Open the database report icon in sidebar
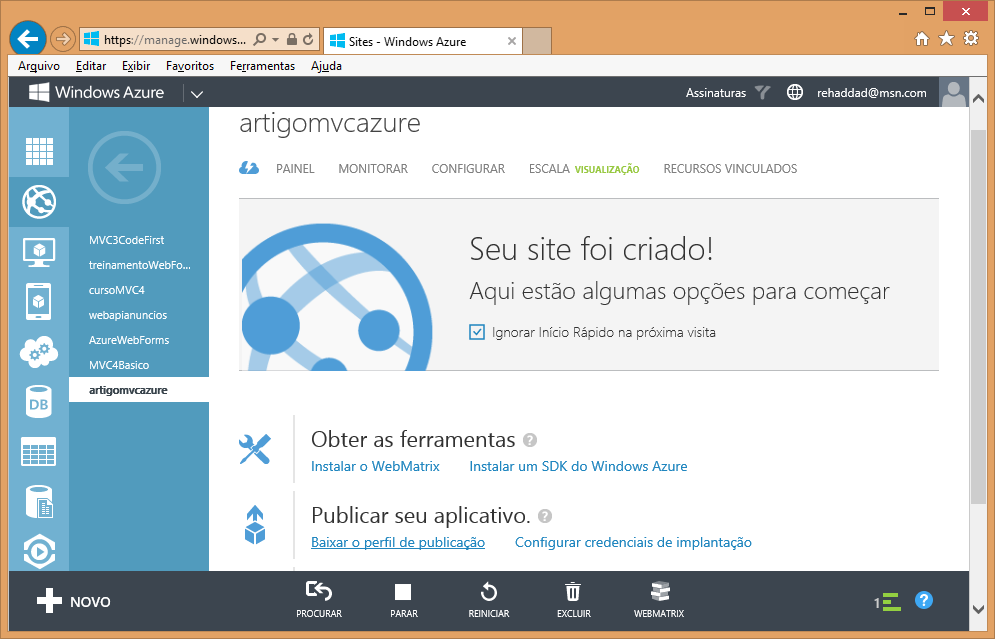 click(39, 502)
